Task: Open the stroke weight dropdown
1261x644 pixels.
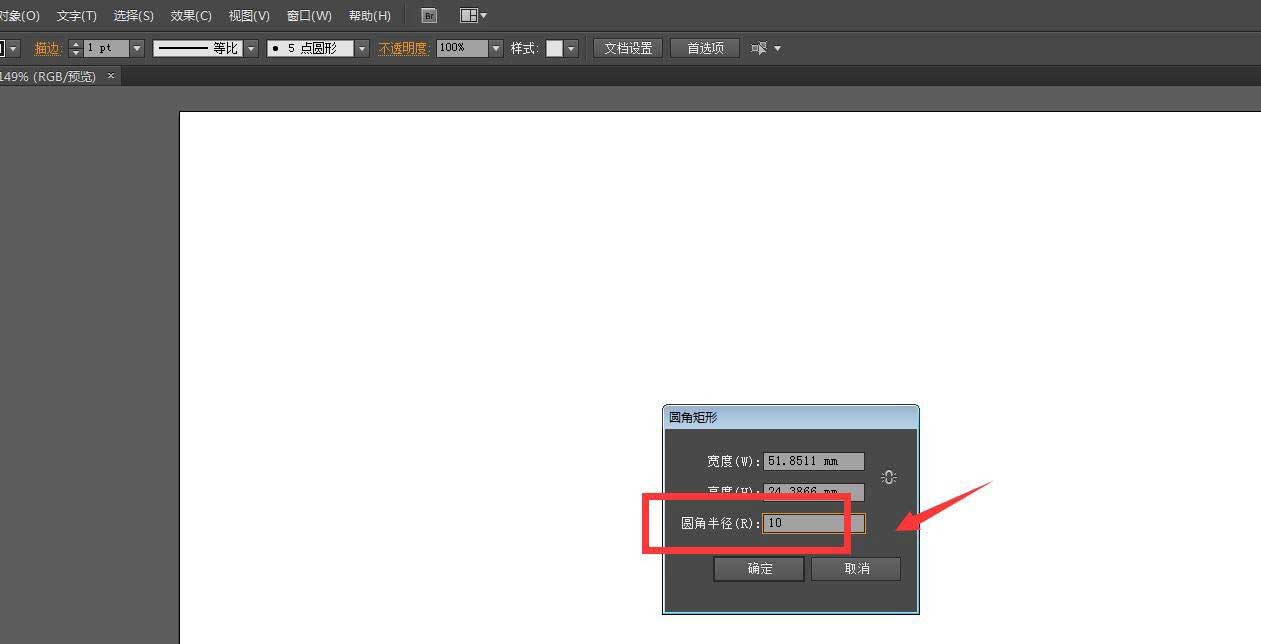Action: (x=136, y=47)
